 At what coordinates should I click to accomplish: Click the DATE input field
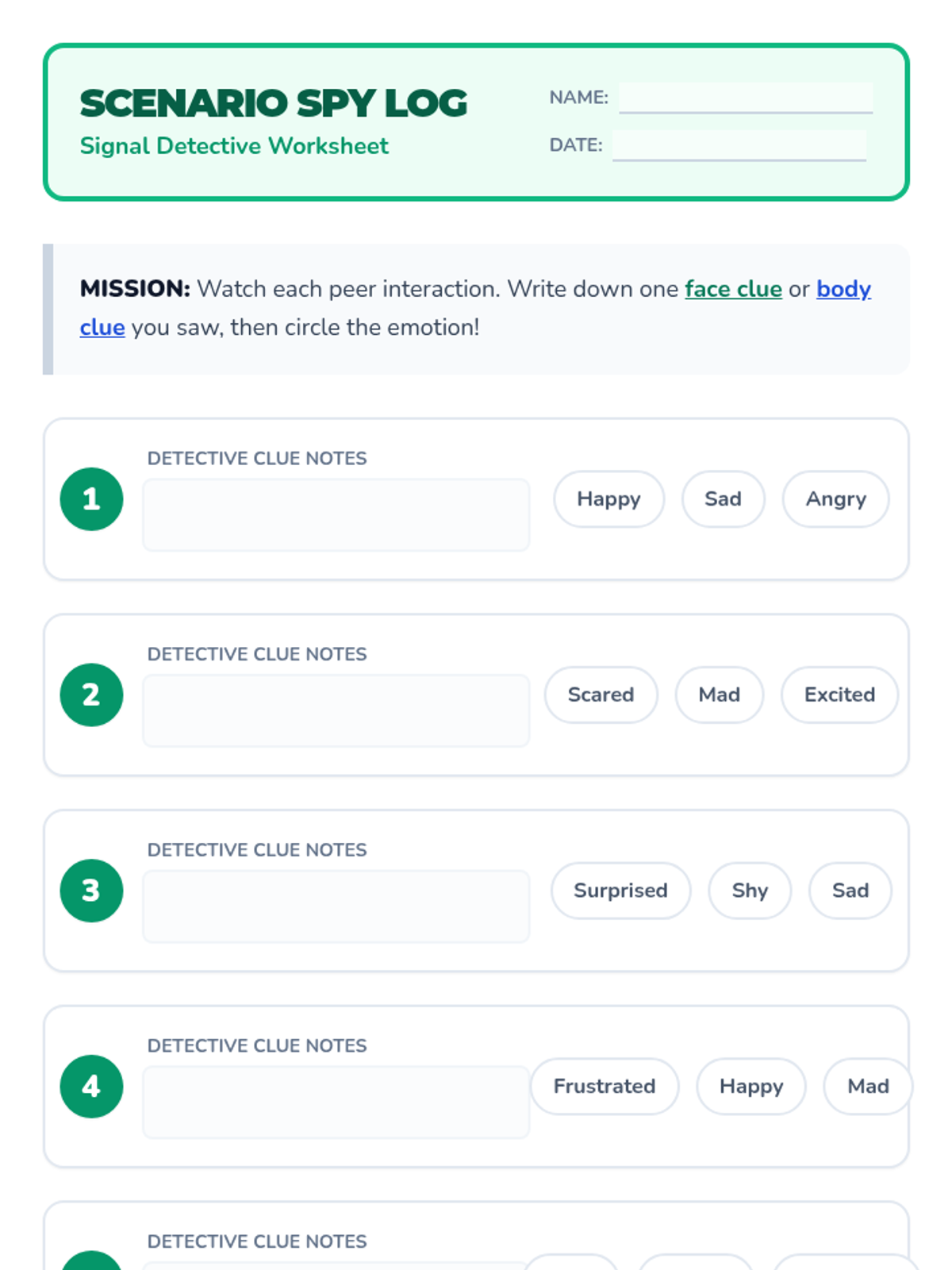click(739, 145)
